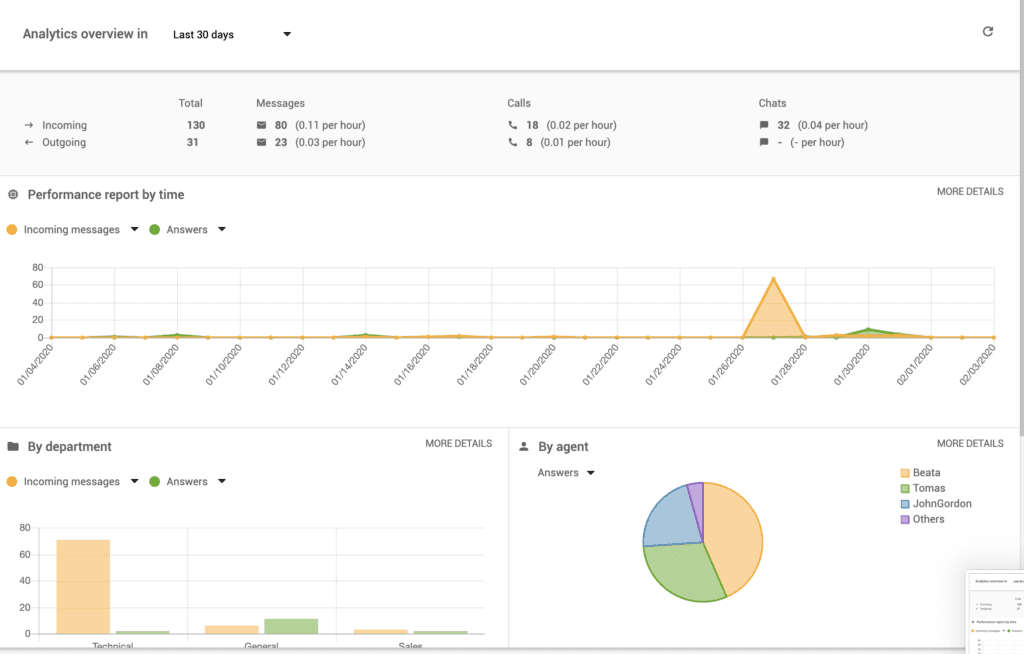Click the envelope icon next to 80 incoming messages
The width and height of the screenshot is (1024, 654).
(x=264, y=125)
